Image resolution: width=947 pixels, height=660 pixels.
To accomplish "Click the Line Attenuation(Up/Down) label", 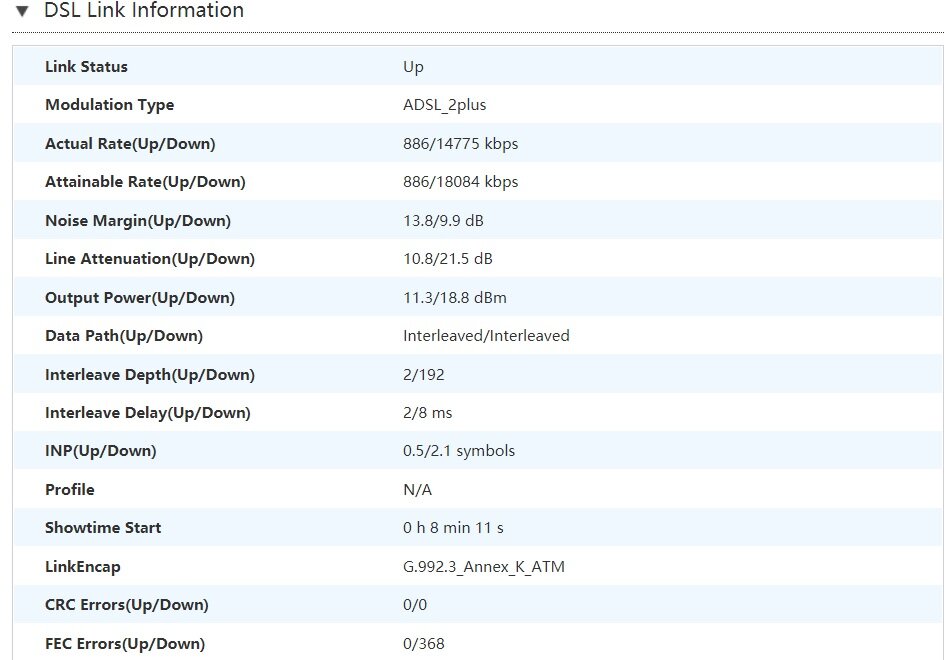I will (150, 259).
